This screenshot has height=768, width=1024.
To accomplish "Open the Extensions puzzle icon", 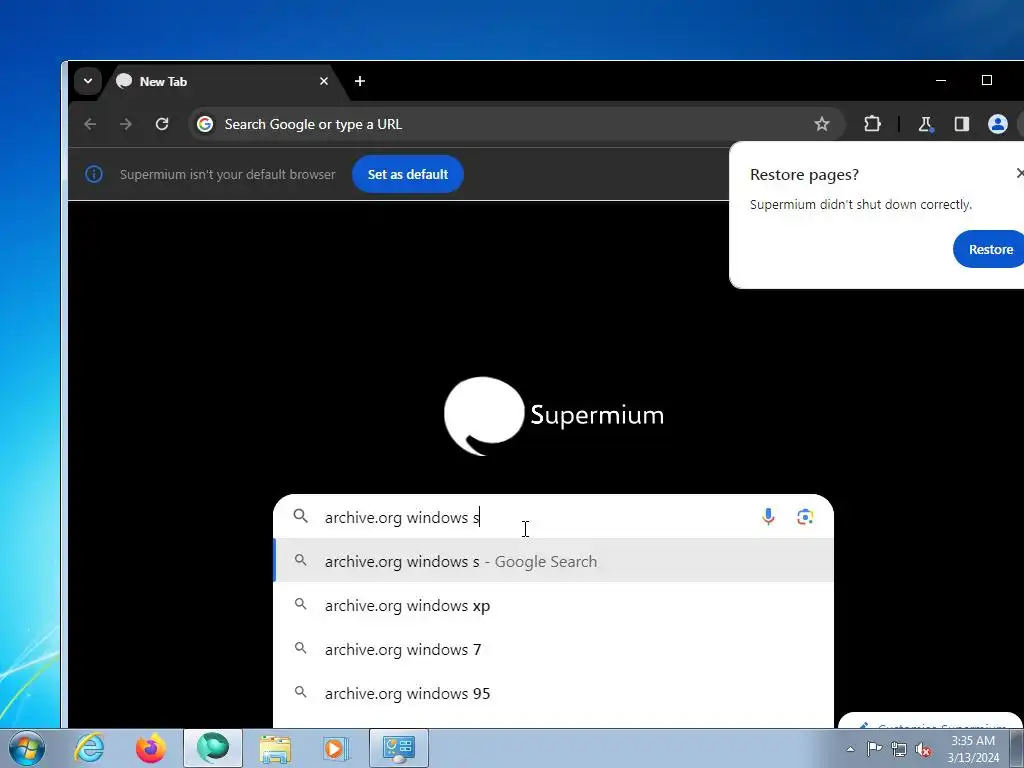I will (x=872, y=124).
